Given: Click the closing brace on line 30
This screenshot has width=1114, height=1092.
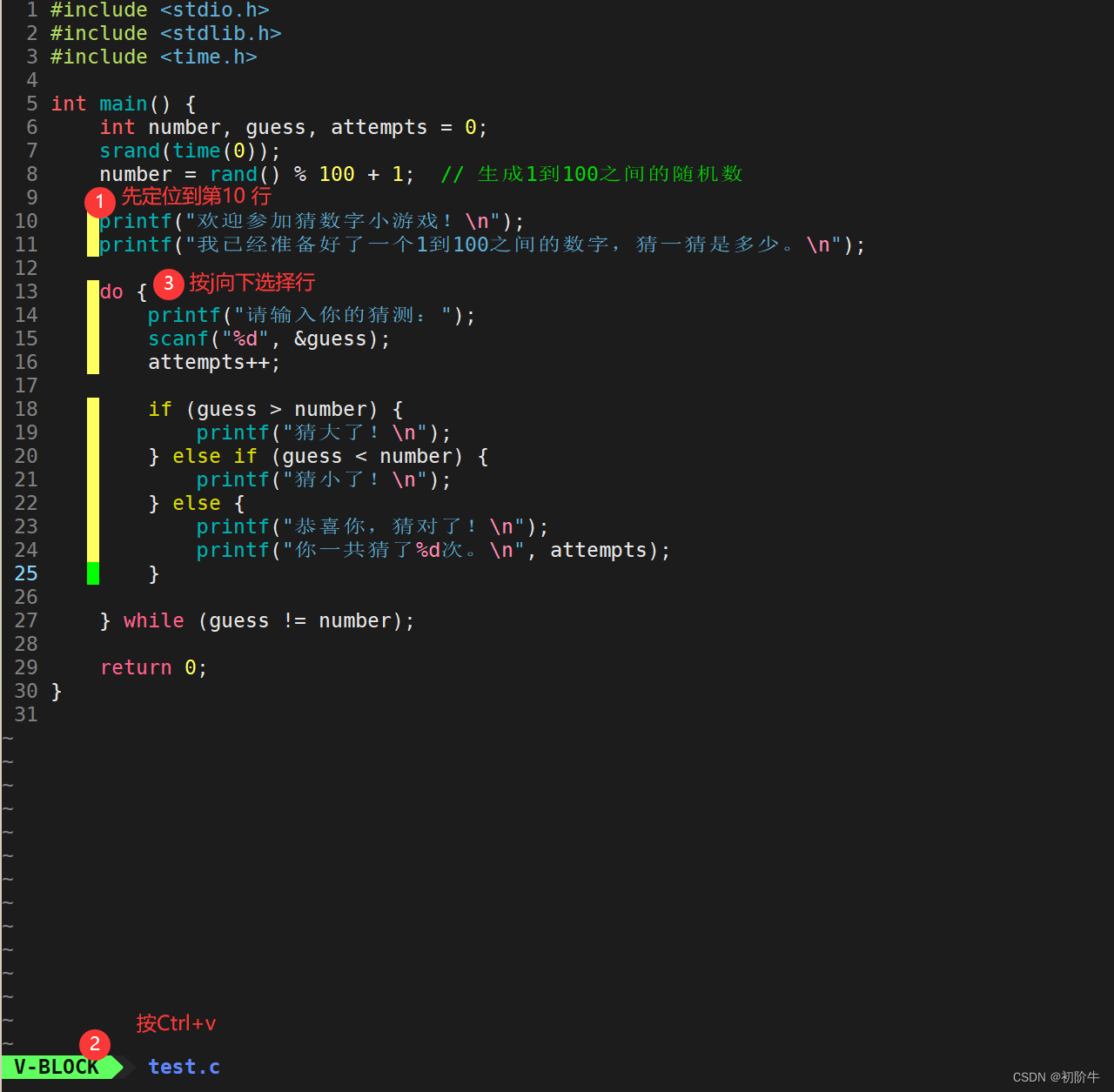Looking at the screenshot, I should click(x=57, y=691).
